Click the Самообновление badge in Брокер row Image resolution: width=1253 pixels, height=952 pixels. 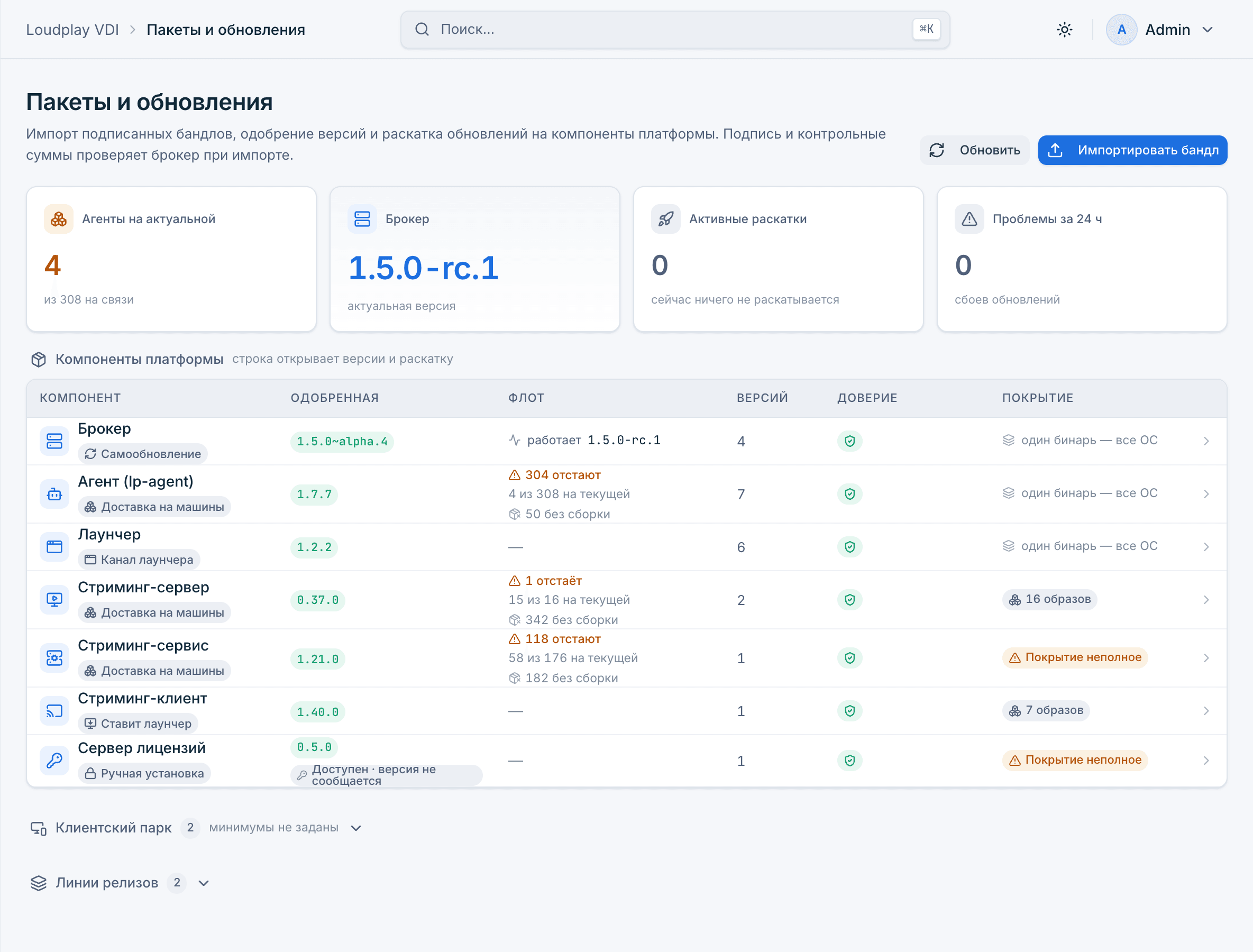pos(143,454)
